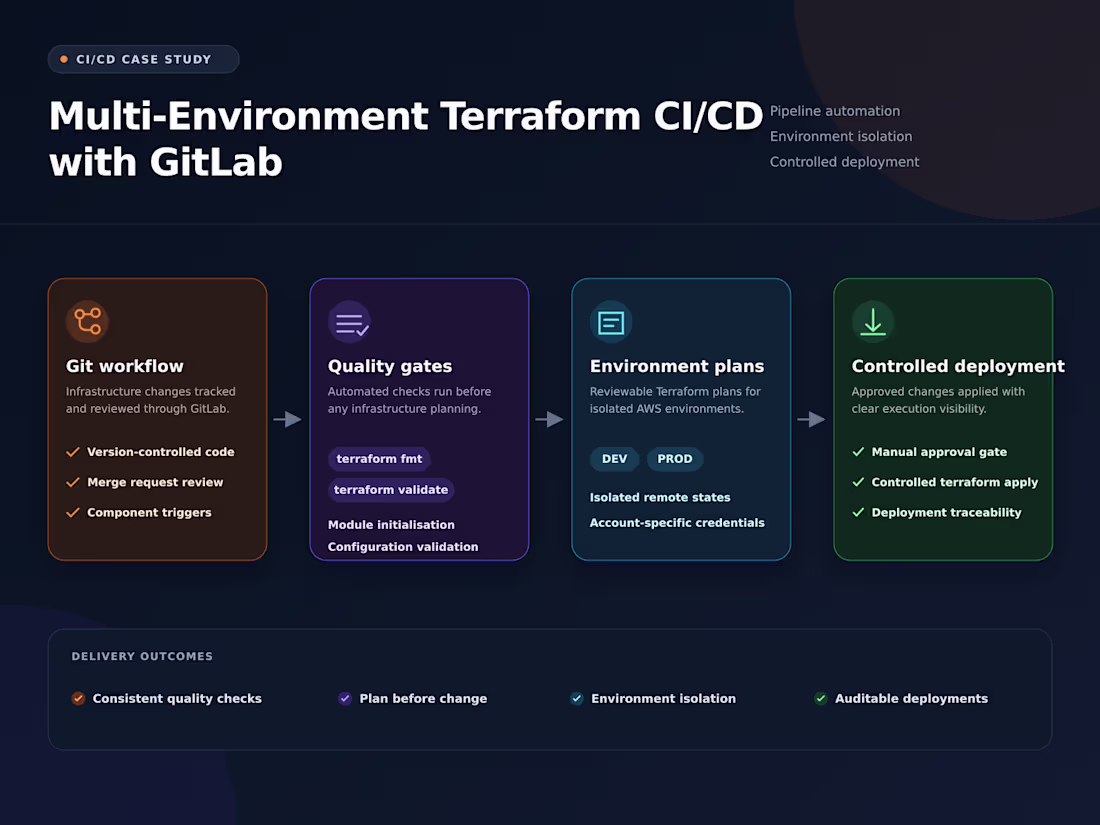Image resolution: width=1100 pixels, height=825 pixels.
Task: Select the PROD environment chip
Action: 675,459
